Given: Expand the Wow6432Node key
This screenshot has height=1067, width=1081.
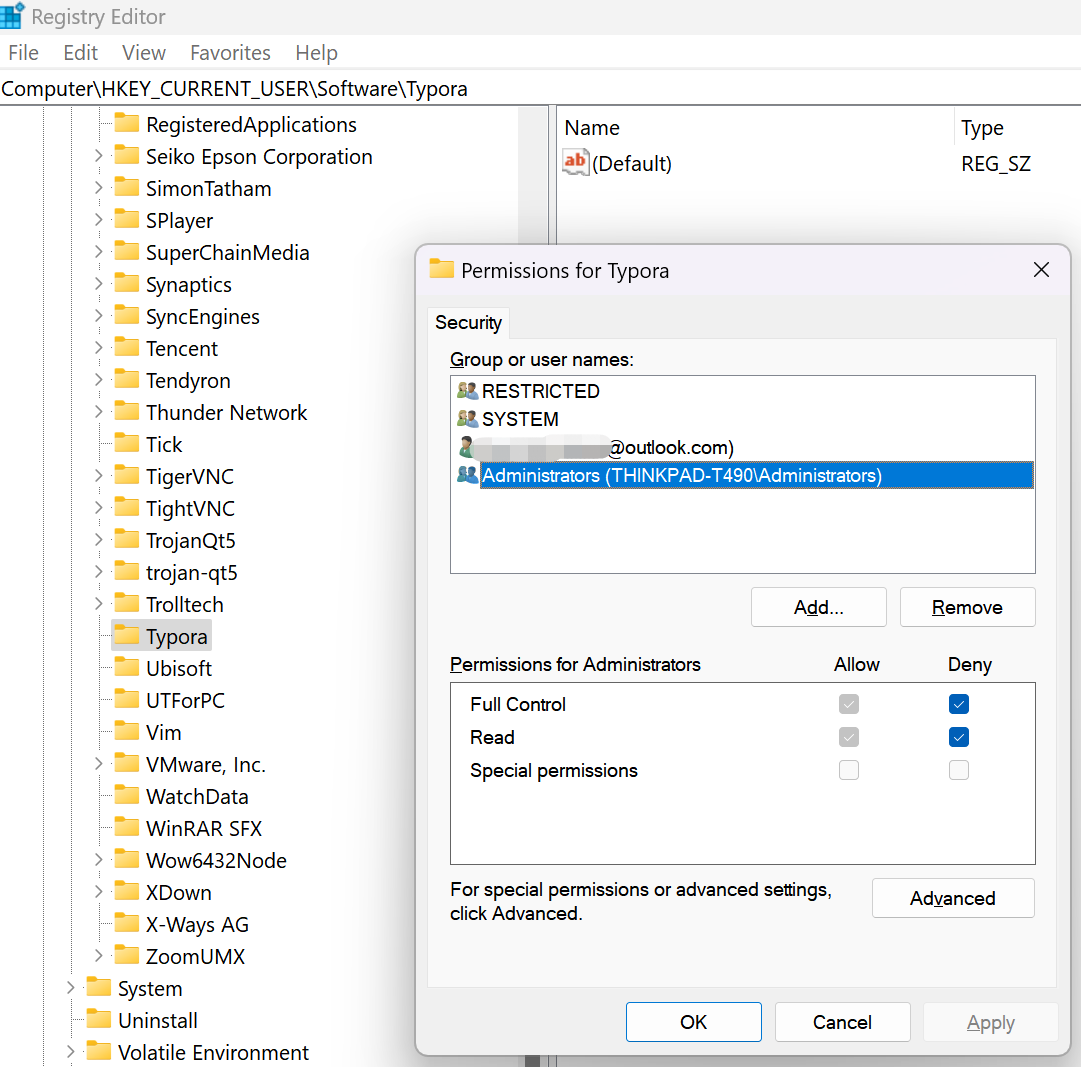Looking at the screenshot, I should coord(98,860).
